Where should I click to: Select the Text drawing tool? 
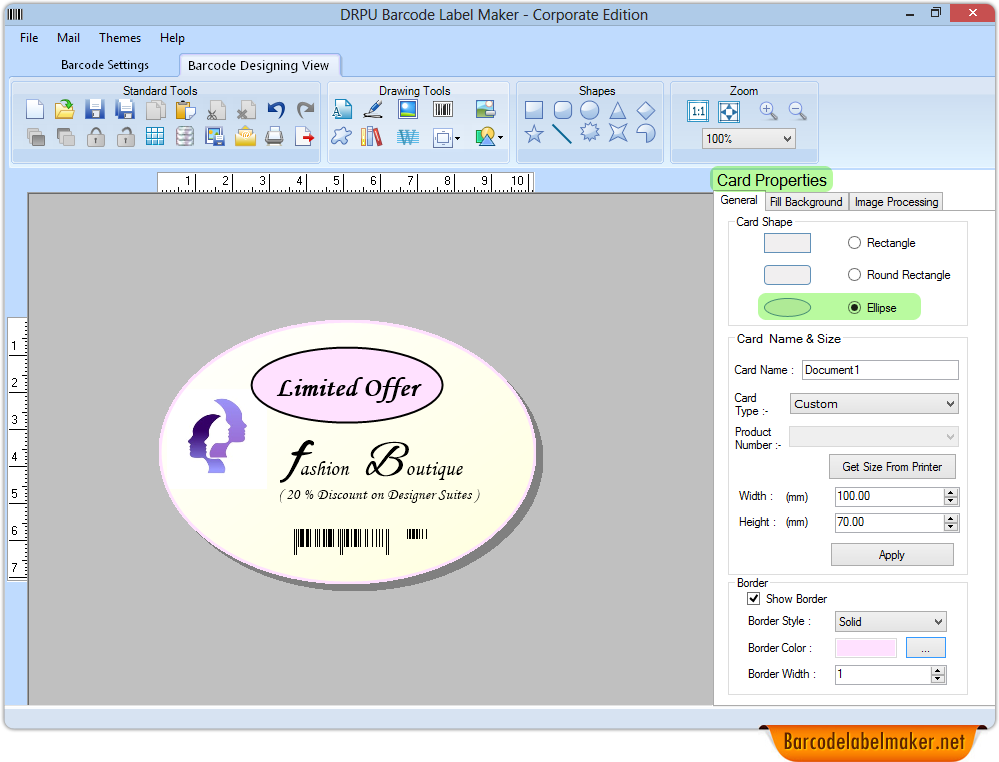pyautogui.click(x=342, y=110)
